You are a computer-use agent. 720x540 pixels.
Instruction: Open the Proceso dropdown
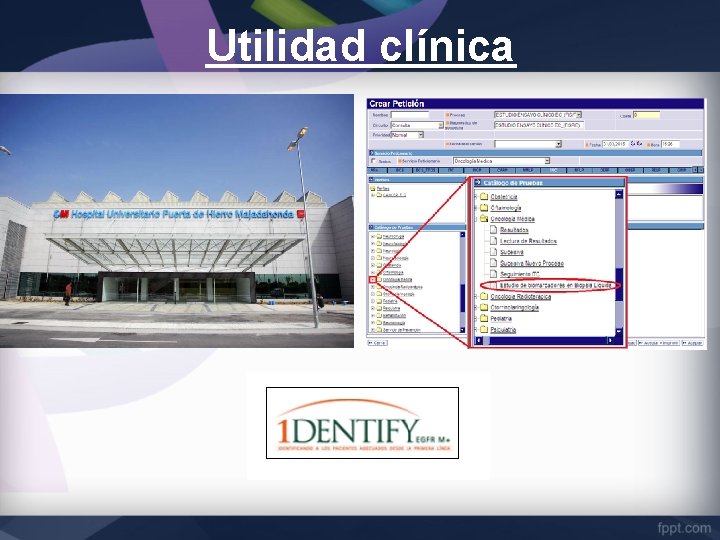[538, 115]
